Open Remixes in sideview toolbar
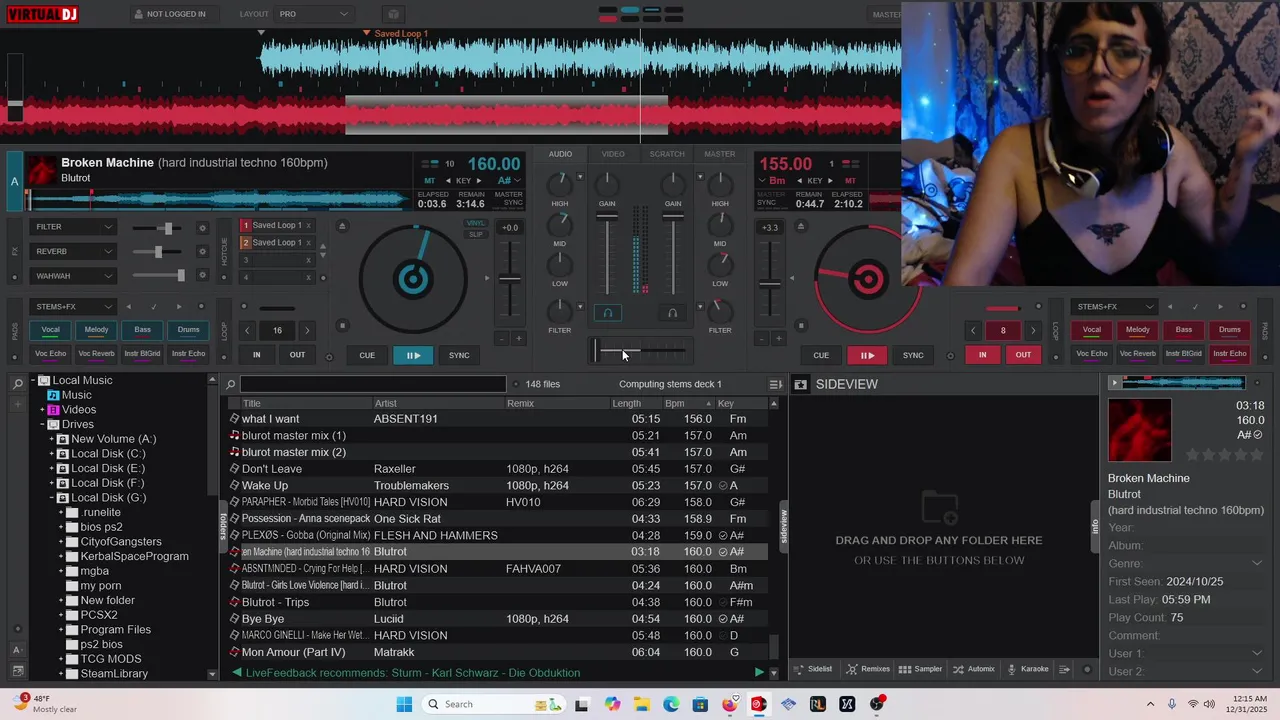The height and width of the screenshot is (720, 1280). pos(868,669)
